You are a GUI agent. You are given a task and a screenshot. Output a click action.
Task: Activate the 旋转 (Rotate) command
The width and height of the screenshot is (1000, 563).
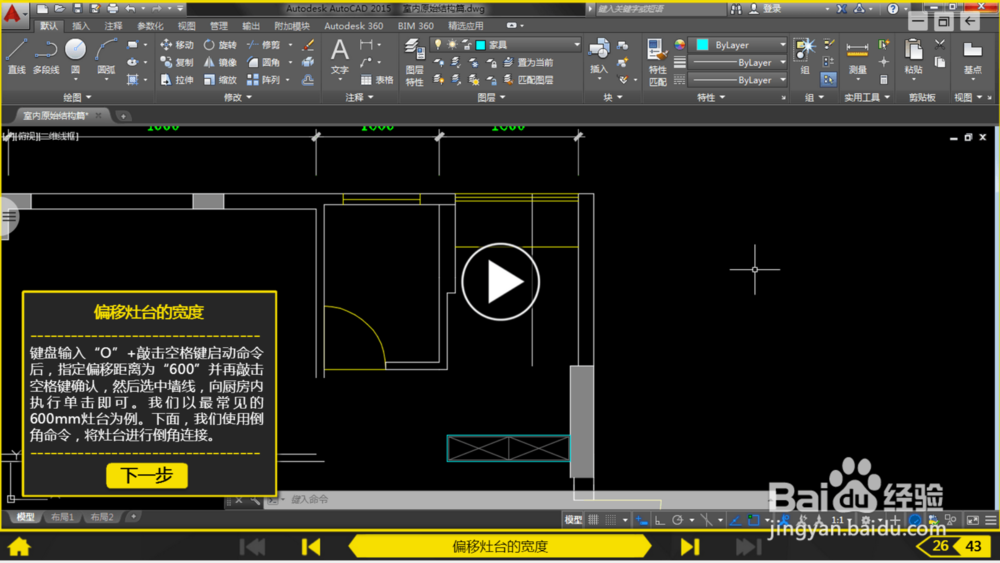pos(220,45)
